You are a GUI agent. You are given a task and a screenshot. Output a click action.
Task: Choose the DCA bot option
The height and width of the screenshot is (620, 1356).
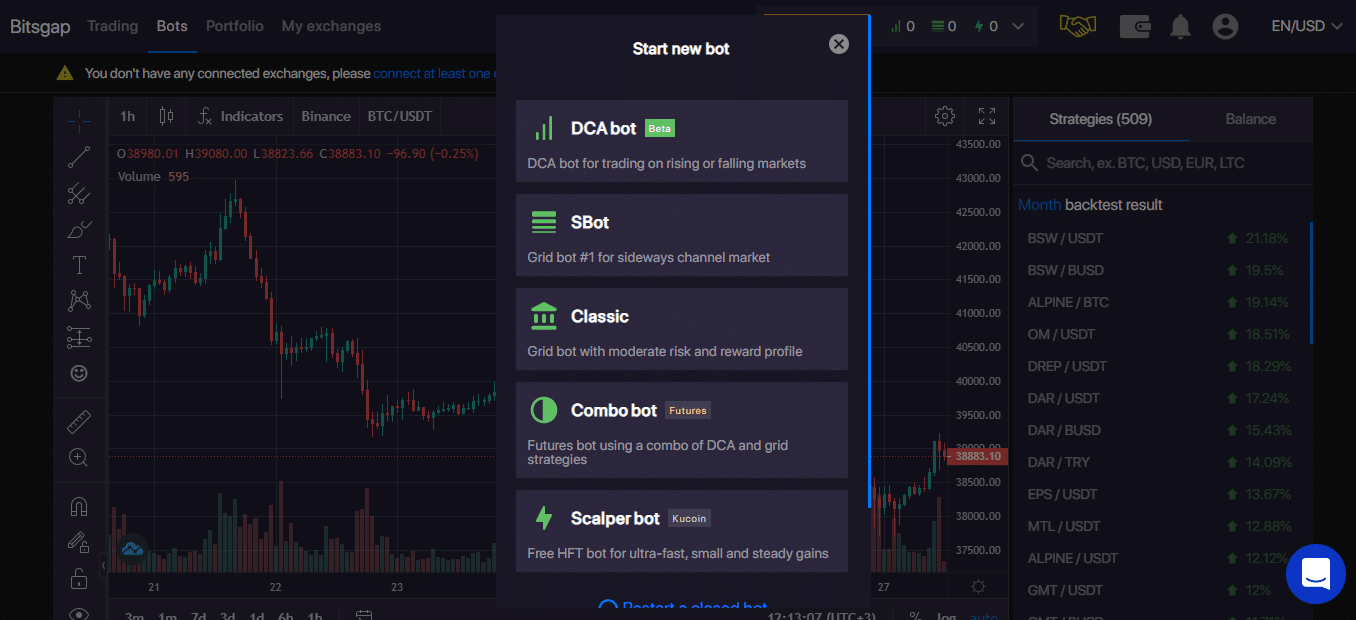681,141
